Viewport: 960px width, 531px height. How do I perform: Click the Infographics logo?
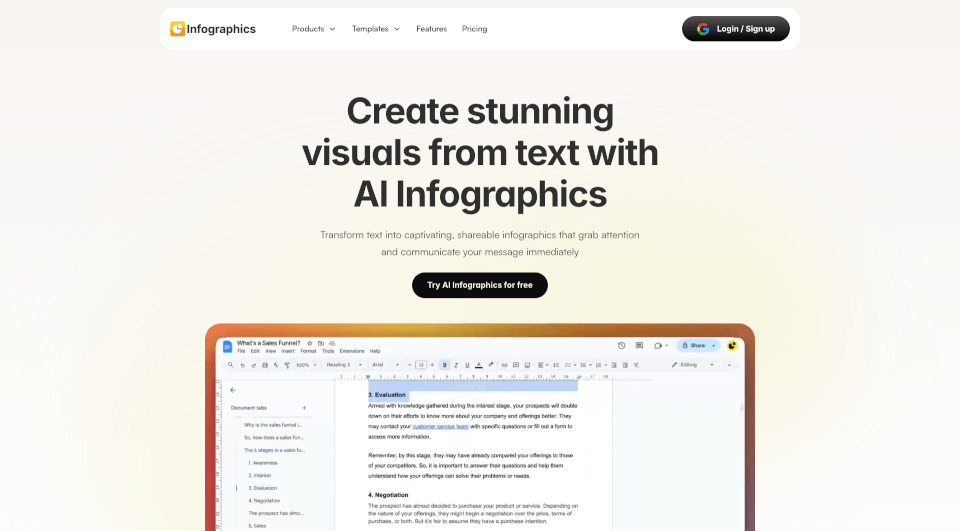pos(213,29)
